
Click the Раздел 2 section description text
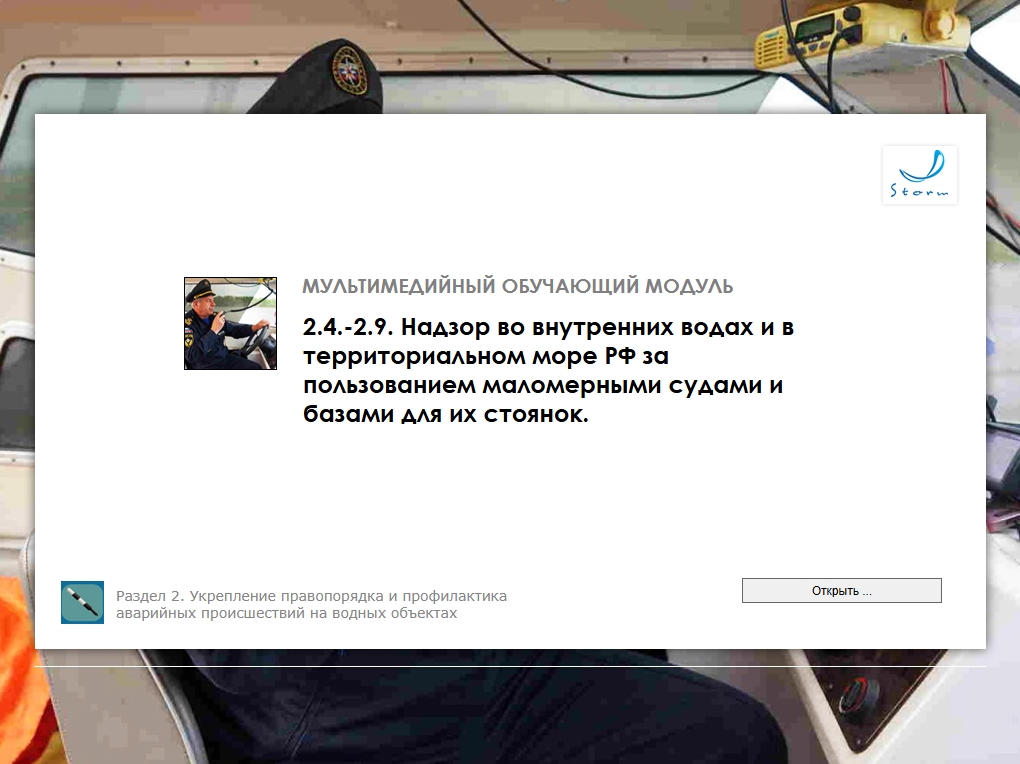click(x=311, y=605)
